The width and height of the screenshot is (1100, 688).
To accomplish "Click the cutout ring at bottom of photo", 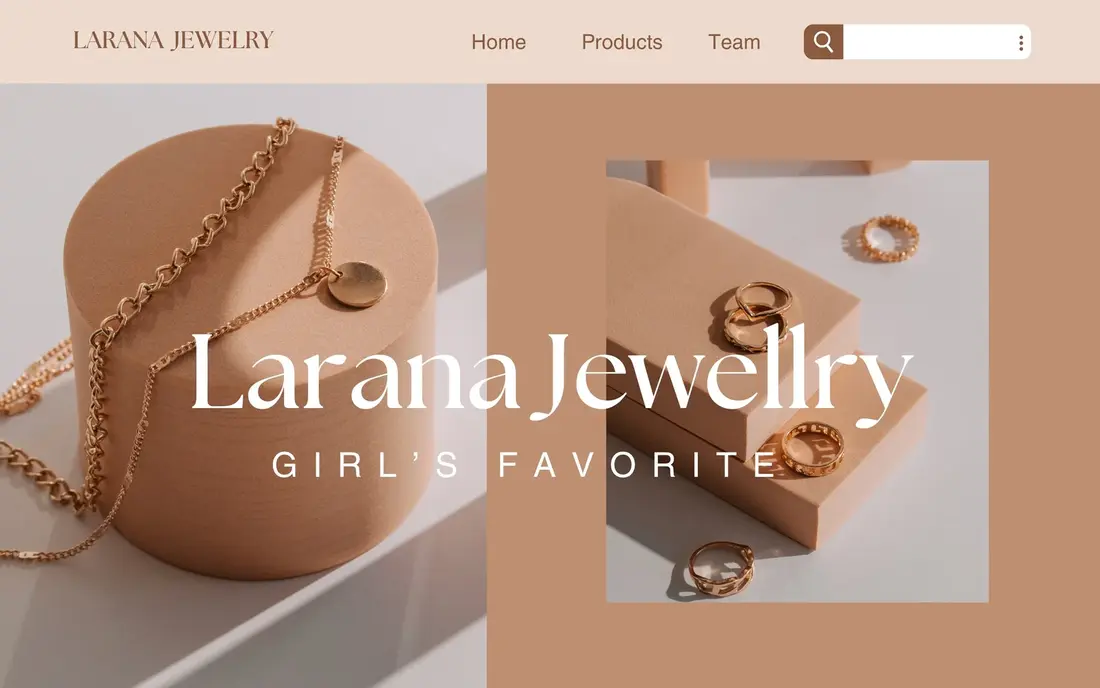I will (x=720, y=567).
